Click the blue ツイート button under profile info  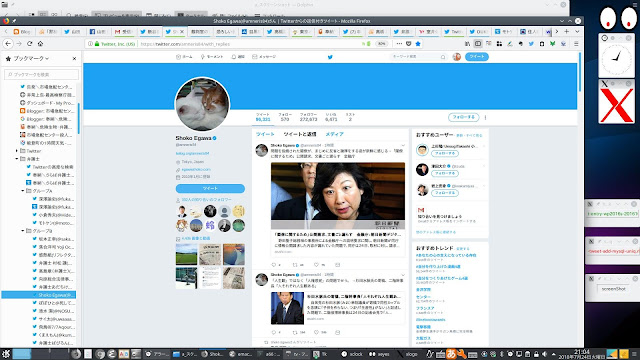click(x=210, y=188)
